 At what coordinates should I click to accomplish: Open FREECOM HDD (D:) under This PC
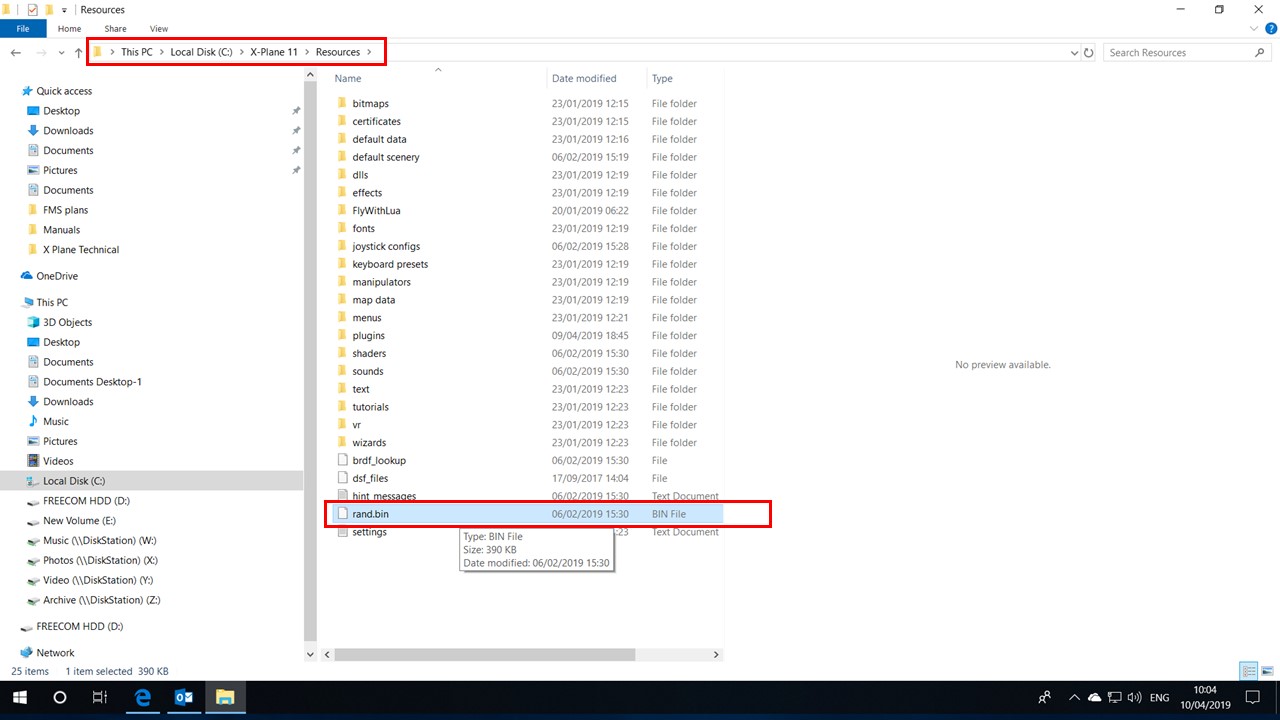pos(86,501)
